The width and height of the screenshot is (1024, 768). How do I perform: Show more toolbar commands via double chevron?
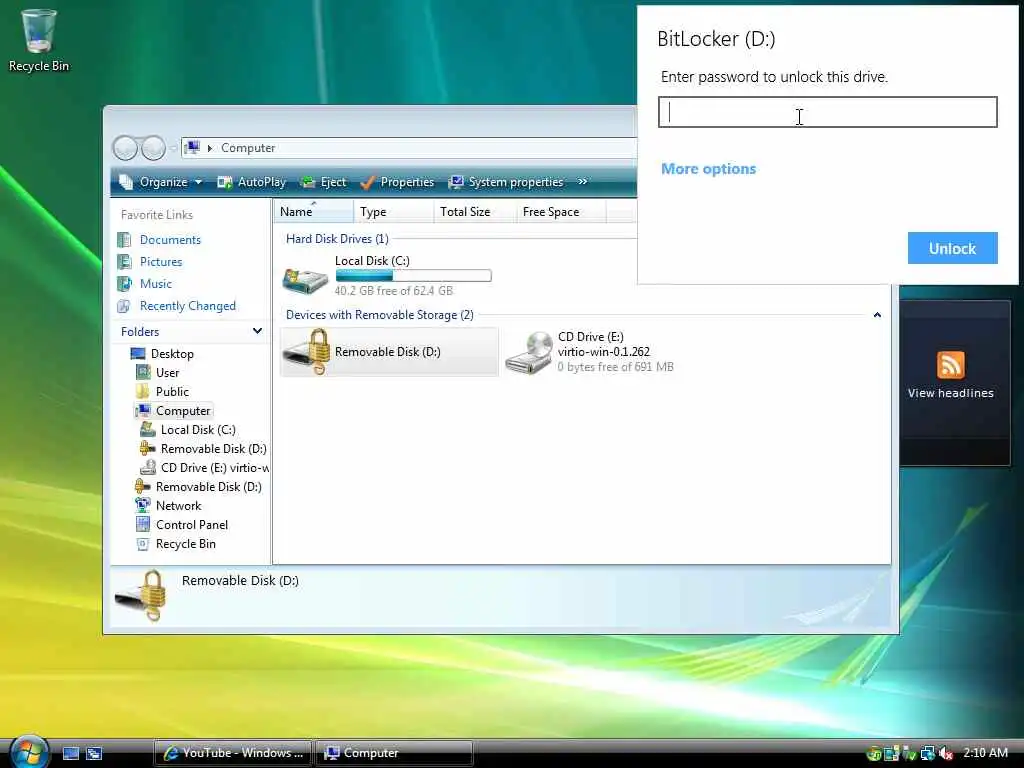583,182
